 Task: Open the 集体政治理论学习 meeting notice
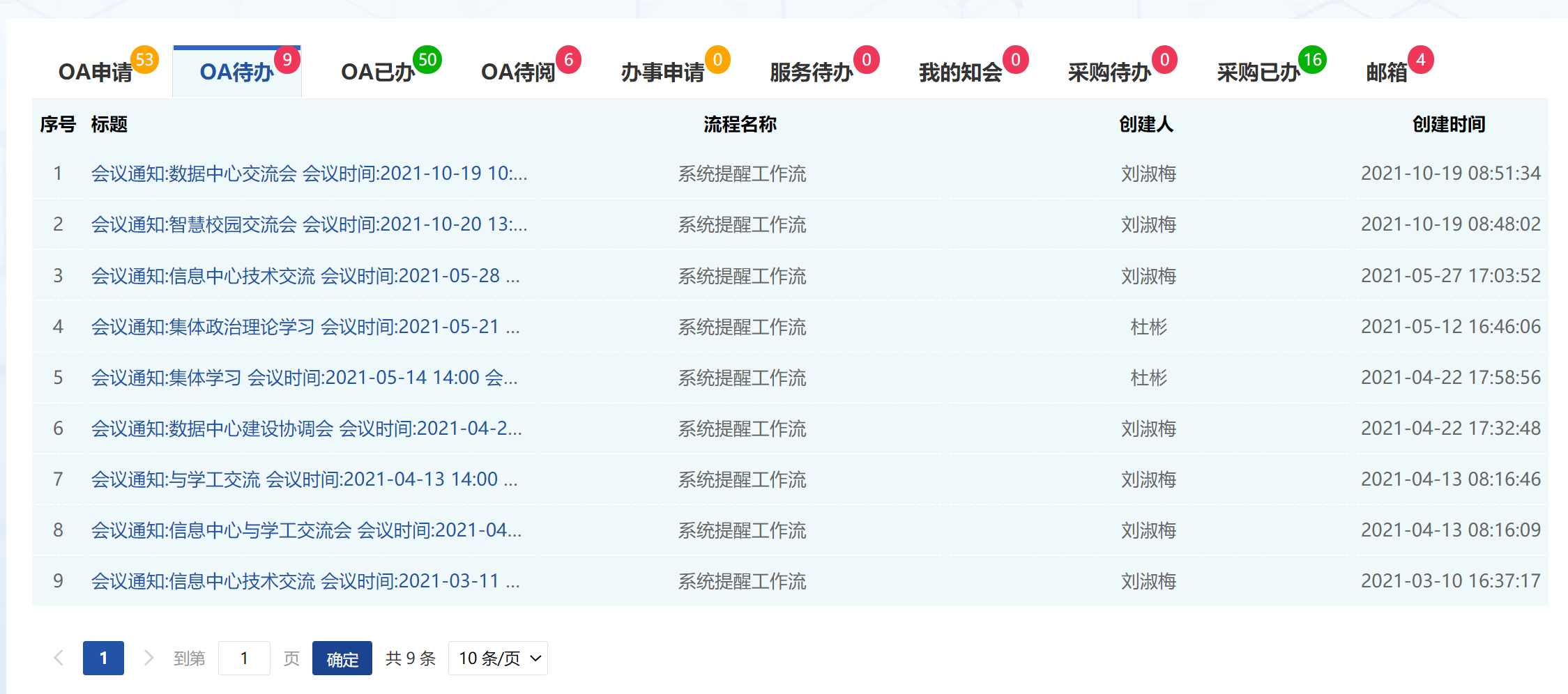[x=305, y=327]
